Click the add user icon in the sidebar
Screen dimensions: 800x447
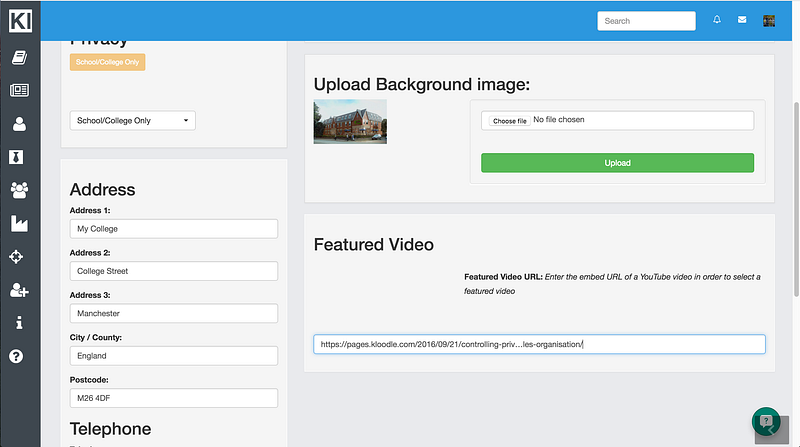click(19, 290)
